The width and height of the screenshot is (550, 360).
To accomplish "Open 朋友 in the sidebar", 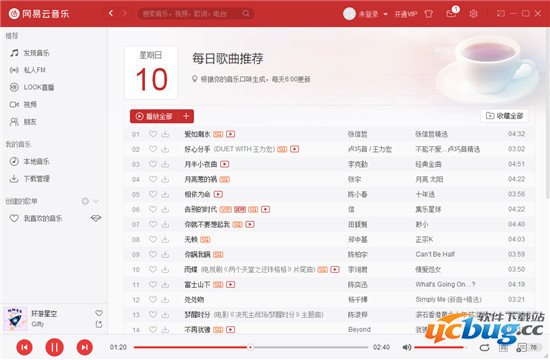I will click(23, 122).
